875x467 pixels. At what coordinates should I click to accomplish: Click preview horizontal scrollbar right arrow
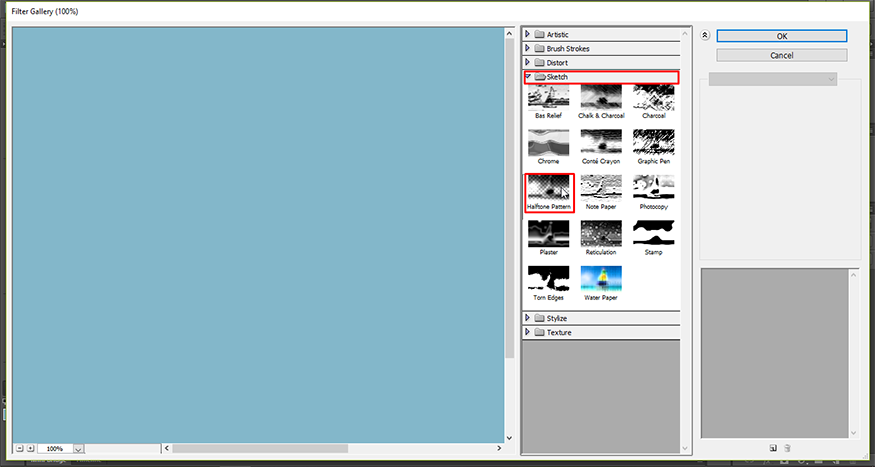[x=499, y=448]
